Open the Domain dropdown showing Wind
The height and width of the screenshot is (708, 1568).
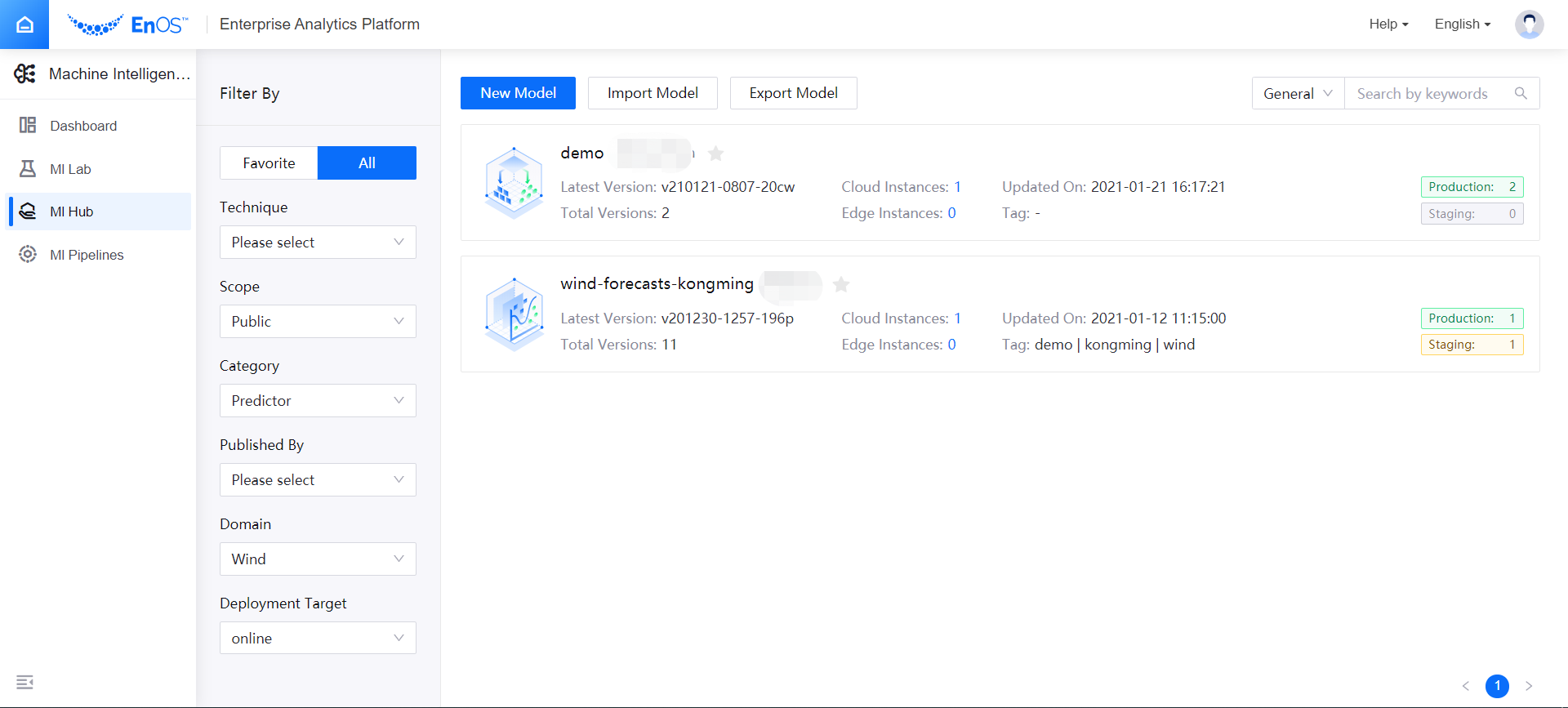pos(318,559)
